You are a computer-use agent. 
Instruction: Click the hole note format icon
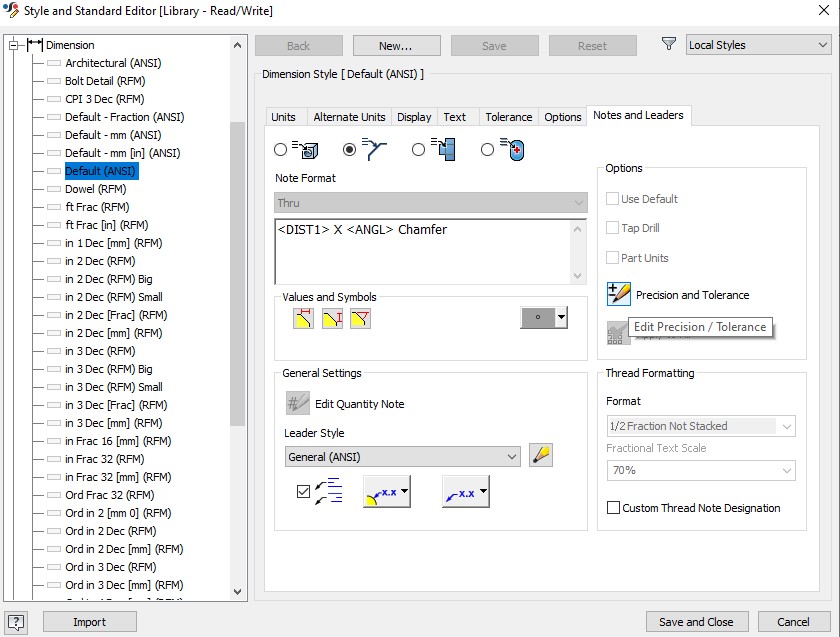(305, 149)
